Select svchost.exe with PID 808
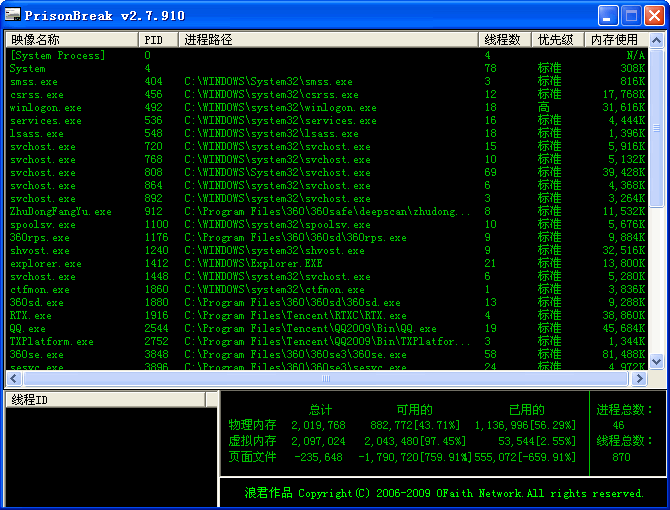 pos(327,173)
